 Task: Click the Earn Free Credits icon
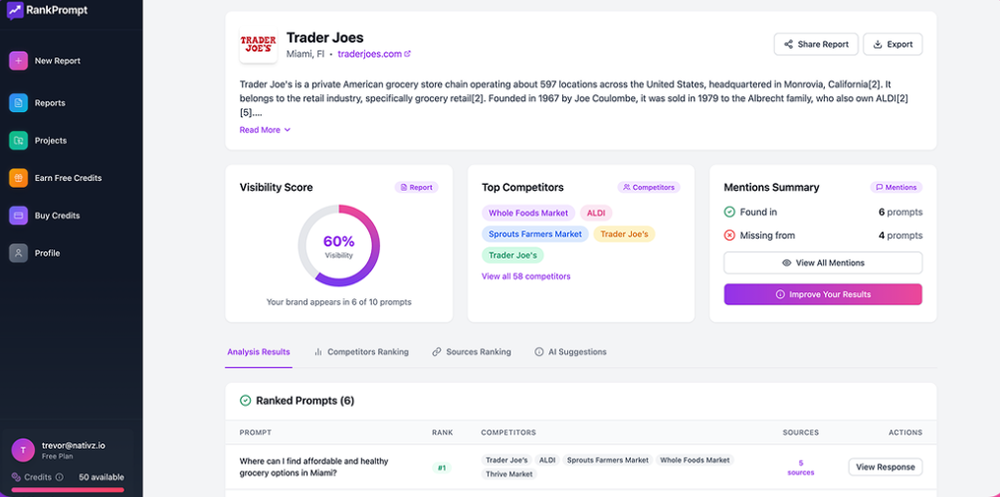click(18, 178)
